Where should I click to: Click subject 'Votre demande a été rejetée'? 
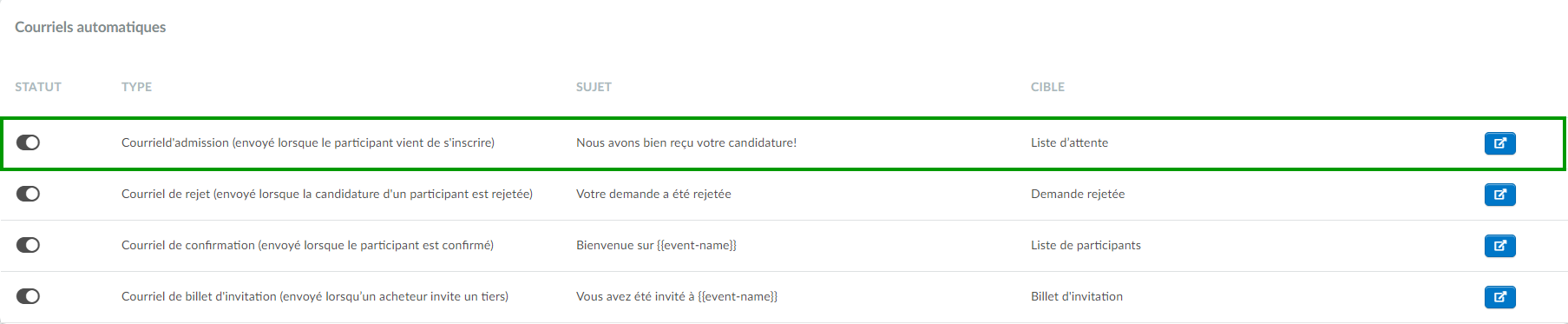[653, 194]
